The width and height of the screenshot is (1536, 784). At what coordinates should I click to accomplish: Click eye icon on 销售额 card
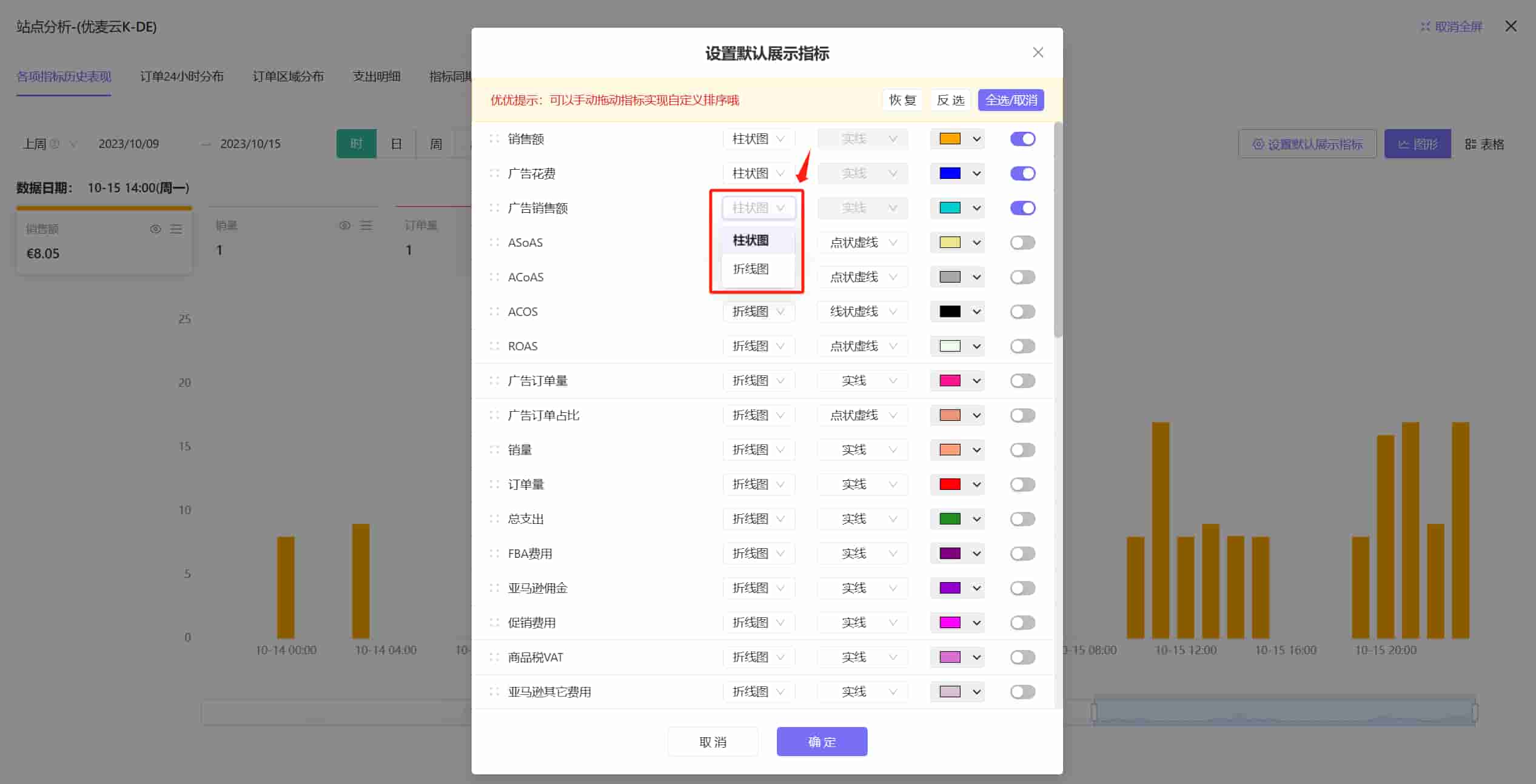click(x=155, y=229)
